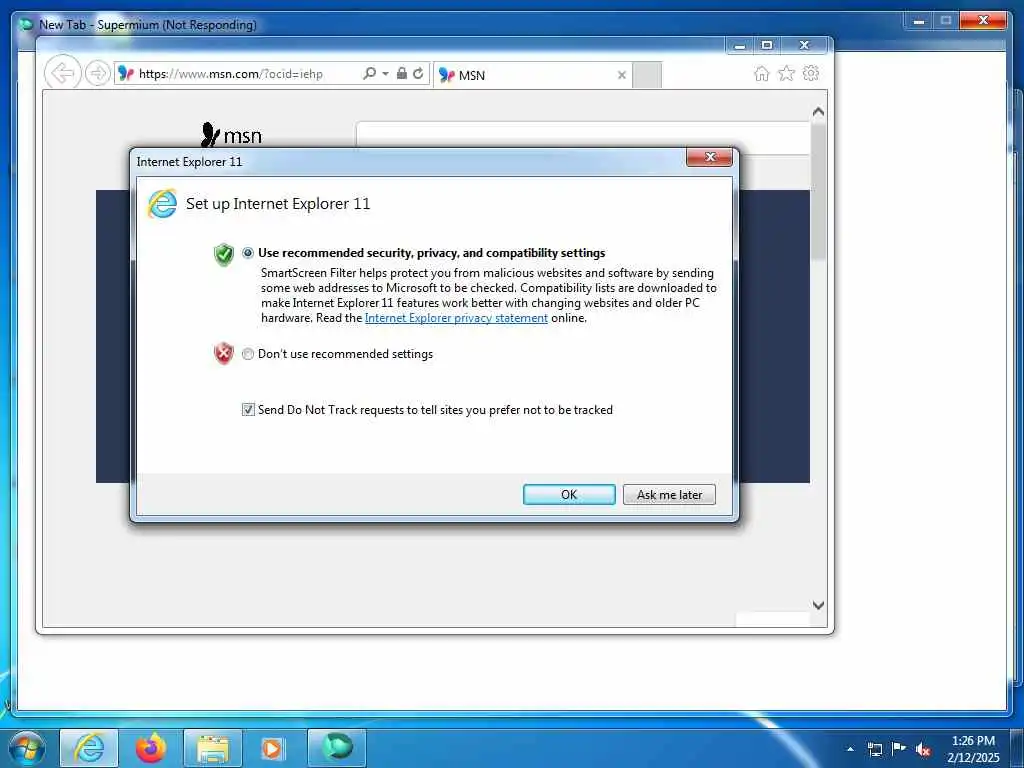Close the MSN tab
Image resolution: width=1024 pixels, height=768 pixels.
pos(622,75)
